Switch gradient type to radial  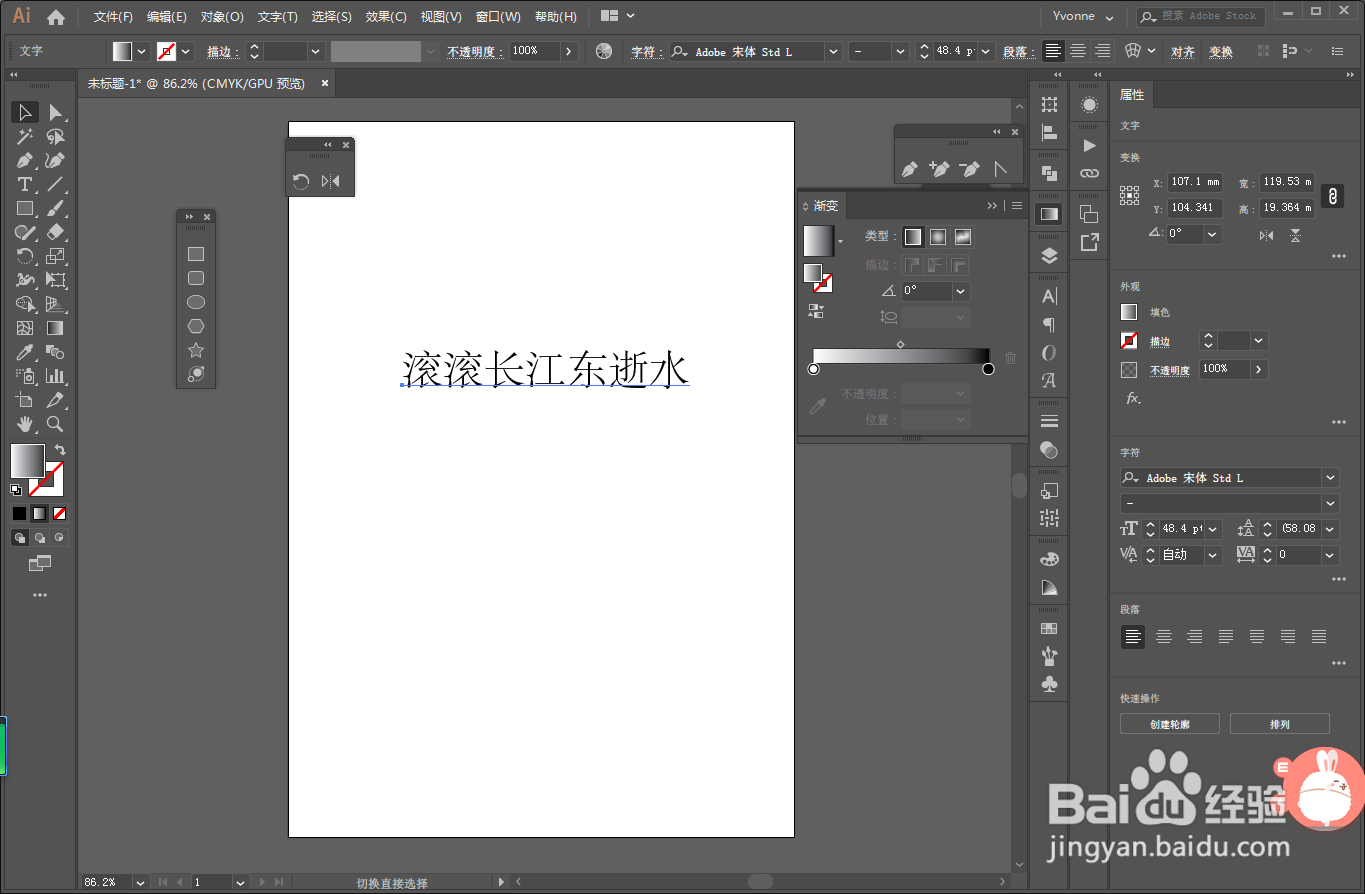pyautogui.click(x=937, y=236)
